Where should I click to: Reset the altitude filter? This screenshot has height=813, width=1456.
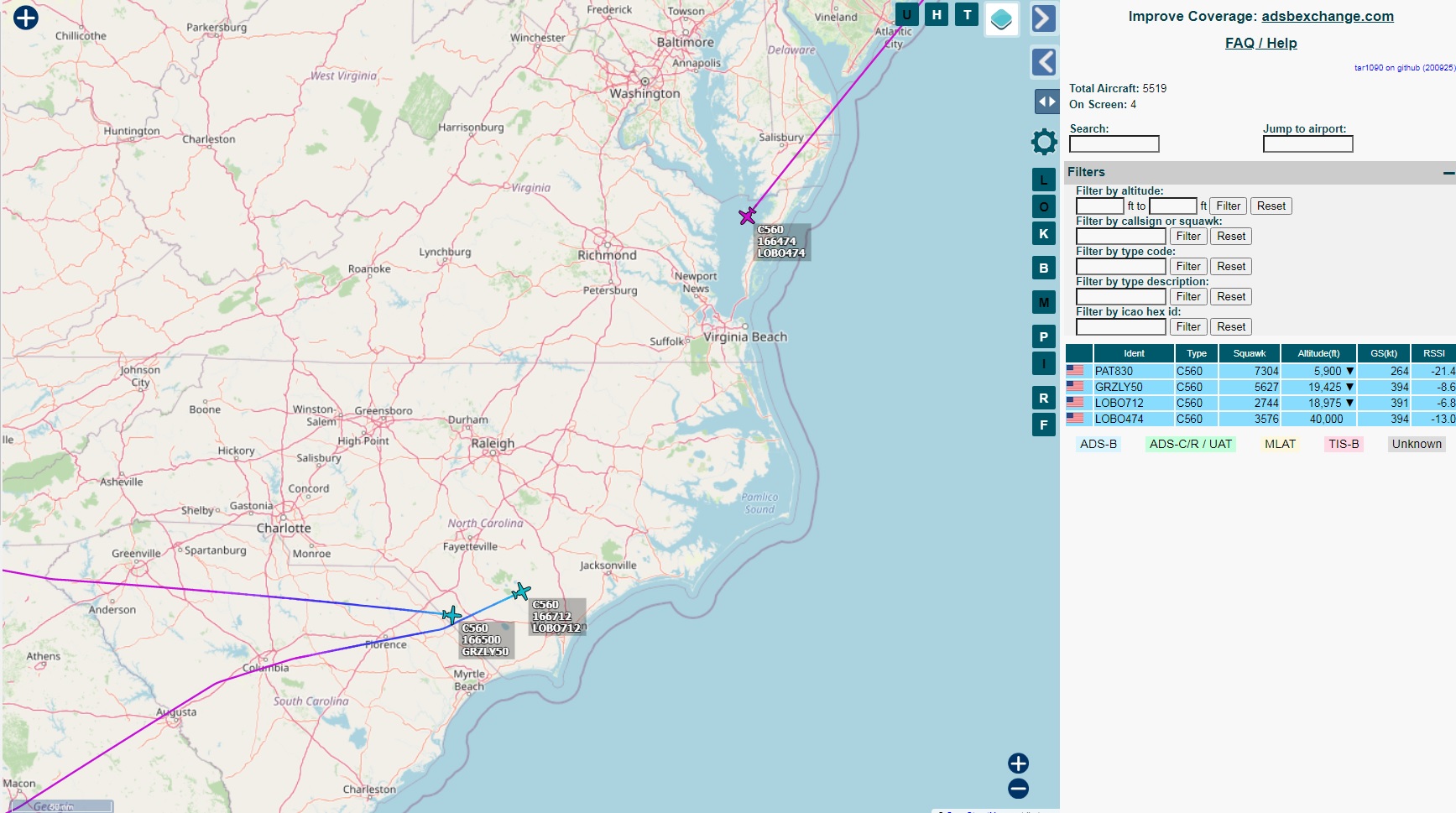1271,206
